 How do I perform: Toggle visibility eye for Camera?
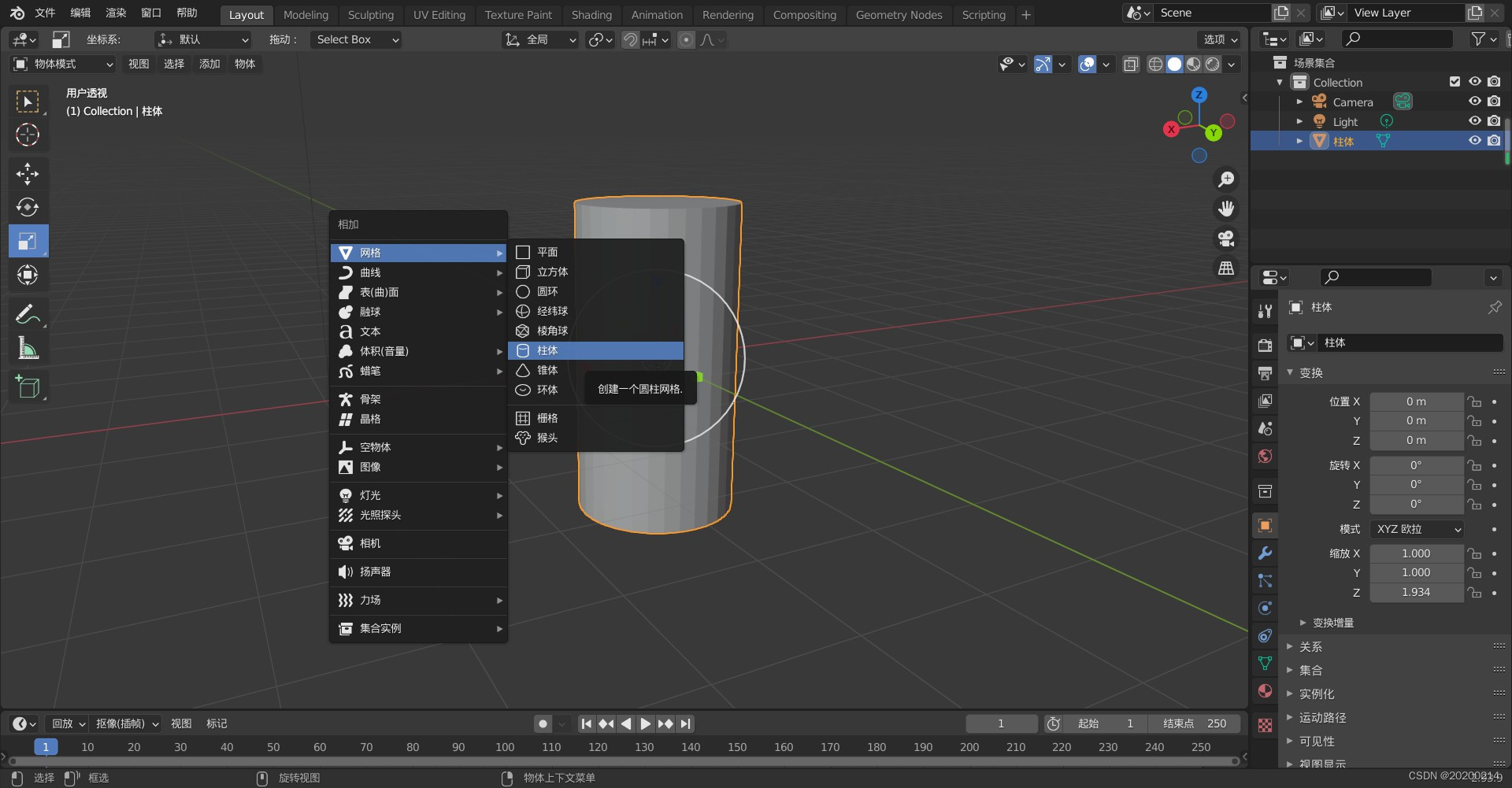click(1475, 102)
